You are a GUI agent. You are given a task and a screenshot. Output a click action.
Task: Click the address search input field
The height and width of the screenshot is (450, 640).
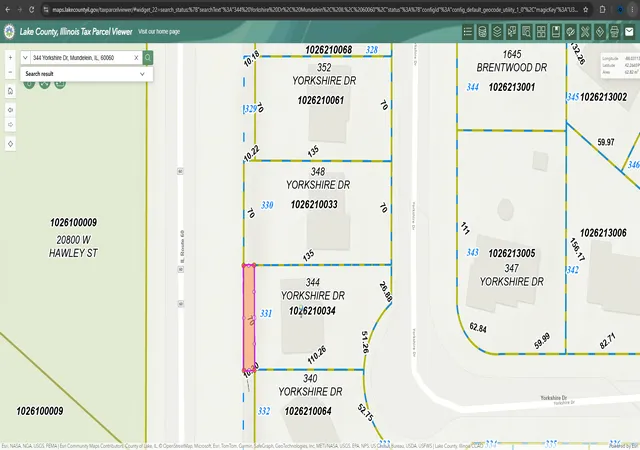[82, 58]
